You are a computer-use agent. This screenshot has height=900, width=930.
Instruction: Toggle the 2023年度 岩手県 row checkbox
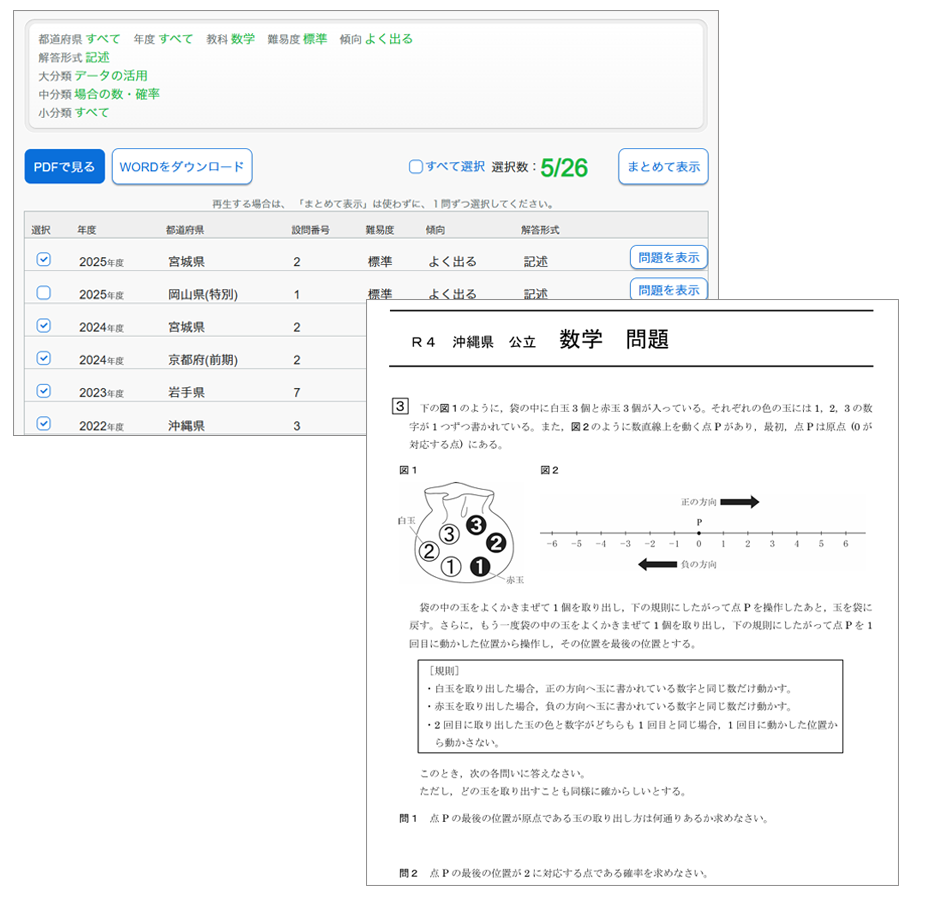(43, 391)
